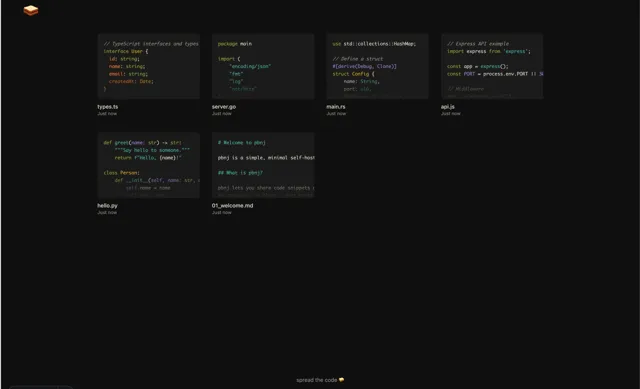Click the 'Just now' timestamp under types.ts
Screen dimensions: 640x389
[x=107, y=114]
